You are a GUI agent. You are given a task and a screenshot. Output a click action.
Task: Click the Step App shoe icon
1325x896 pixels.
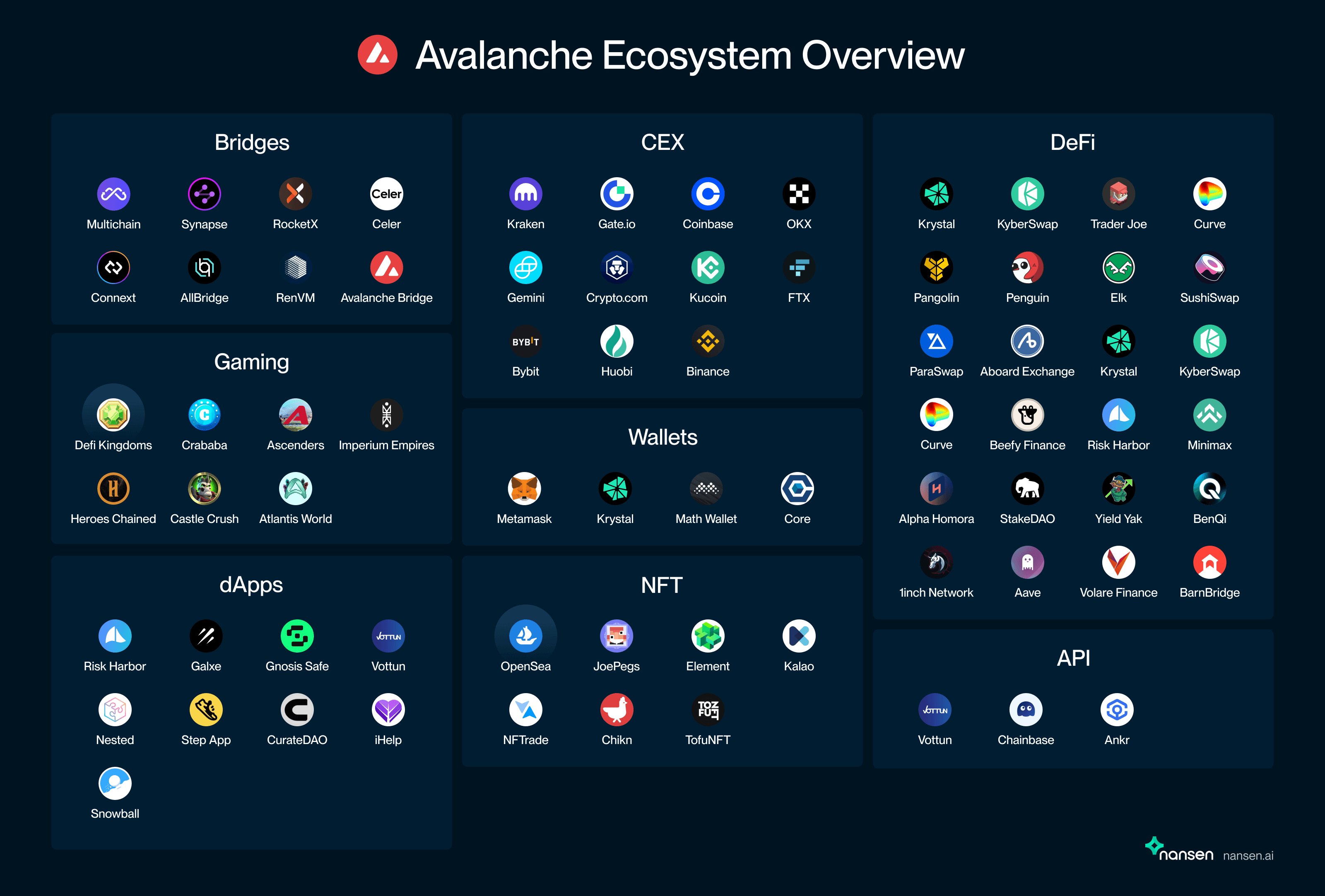(x=206, y=710)
